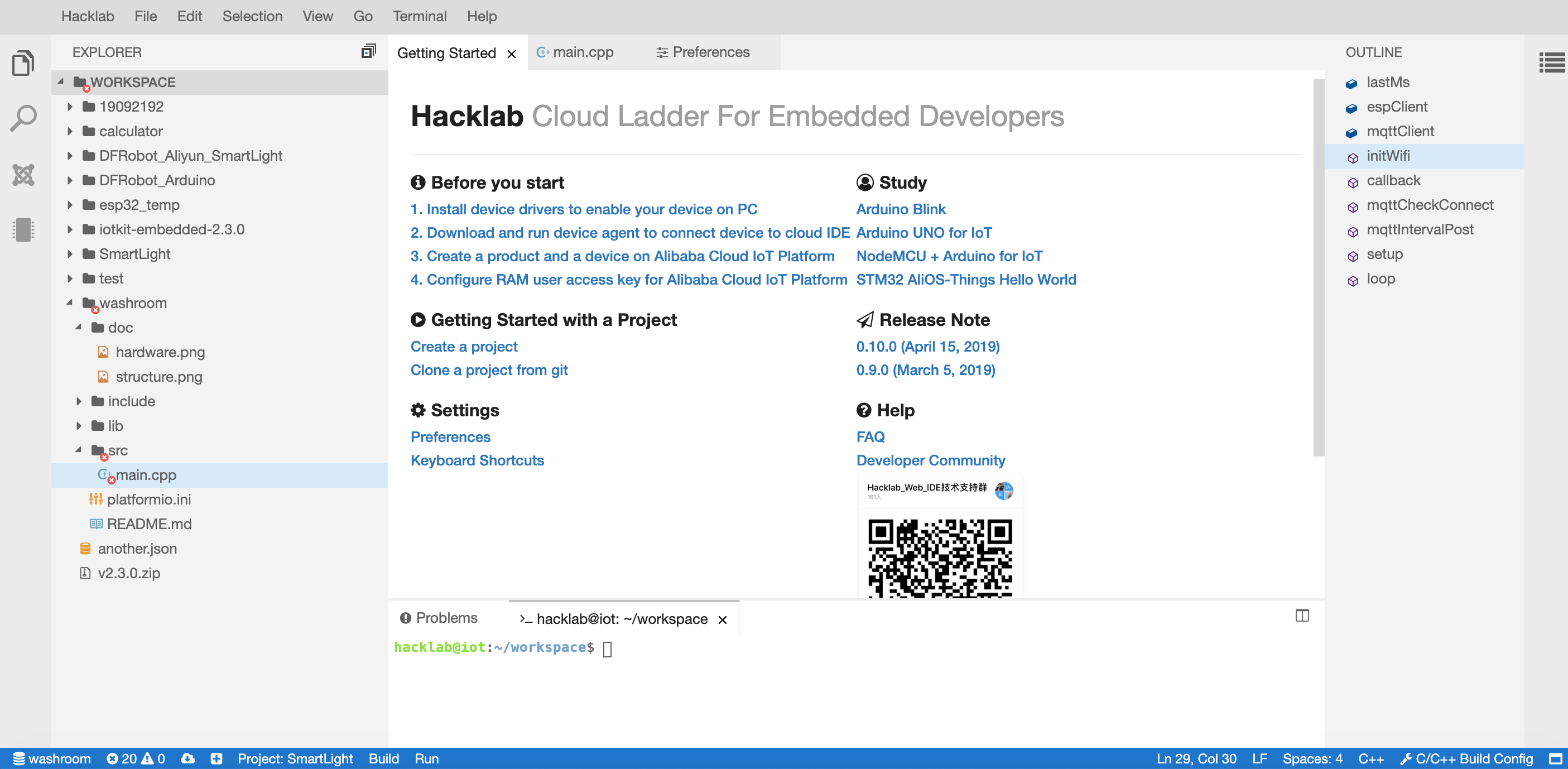Select espClient in the Outline
Viewport: 1568px width, 769px height.
point(1425,107)
